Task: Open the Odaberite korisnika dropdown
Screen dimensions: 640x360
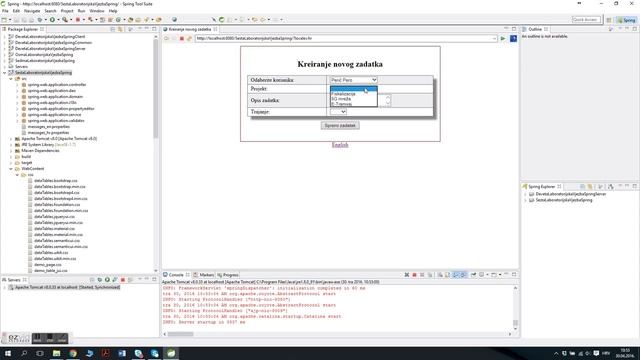Action: (x=353, y=80)
